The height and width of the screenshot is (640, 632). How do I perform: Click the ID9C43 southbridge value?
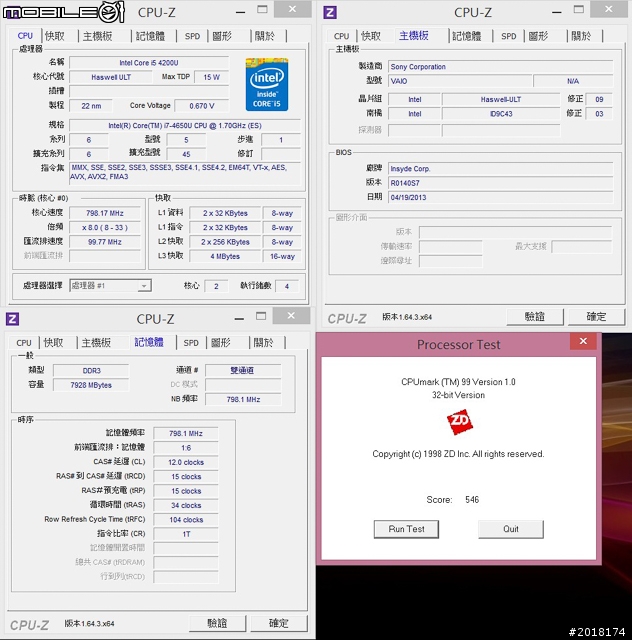point(501,114)
